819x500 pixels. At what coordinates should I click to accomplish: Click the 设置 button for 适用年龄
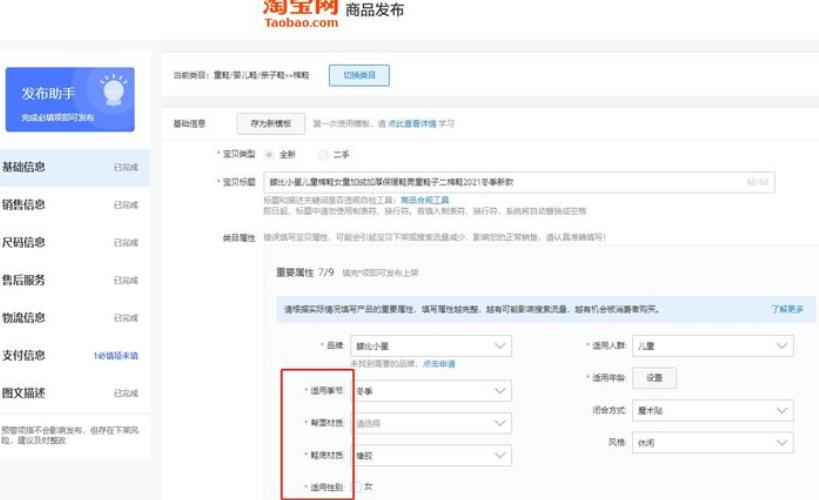coord(654,378)
